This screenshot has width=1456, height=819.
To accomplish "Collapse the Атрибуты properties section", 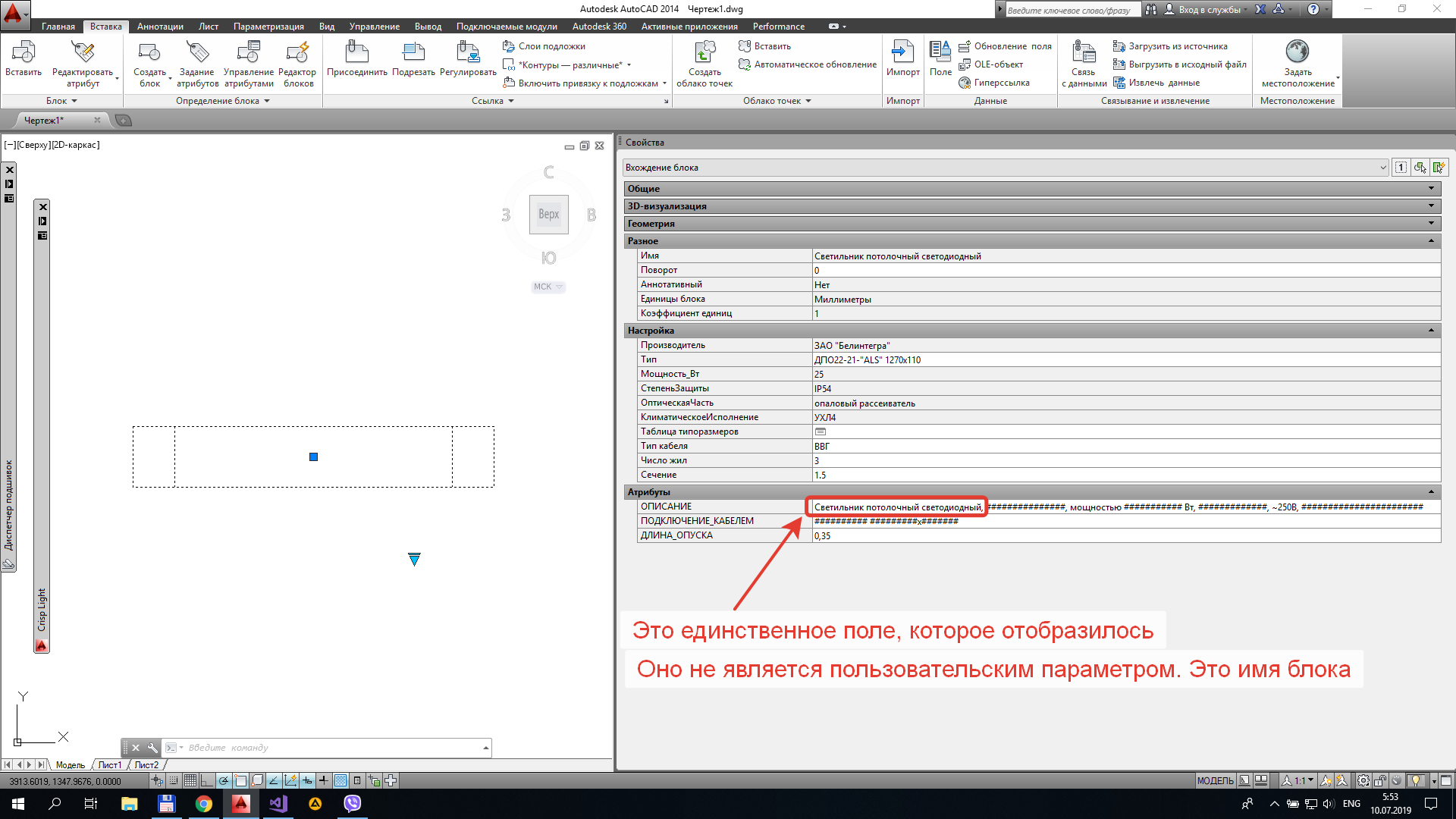I will coord(1431,492).
